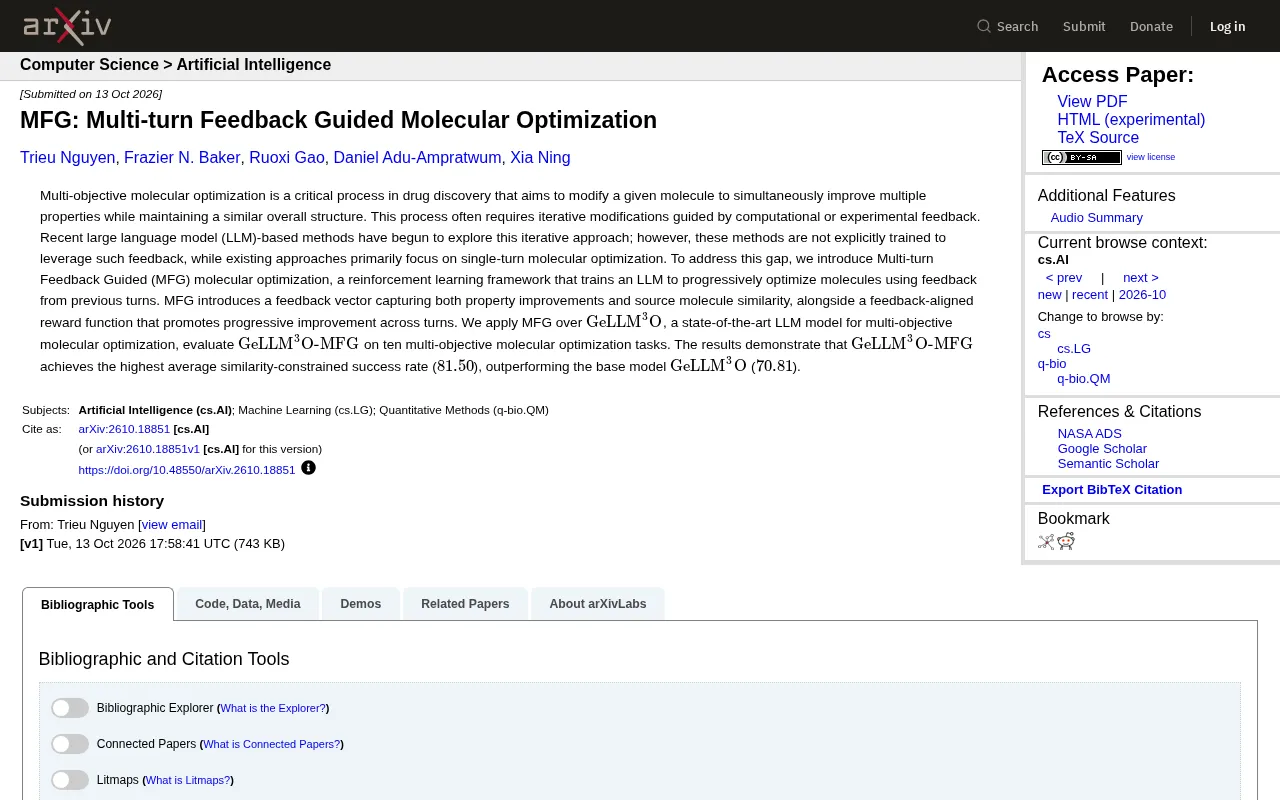The width and height of the screenshot is (1280, 800).
Task: Switch to the Related Papers tab
Action: point(465,604)
